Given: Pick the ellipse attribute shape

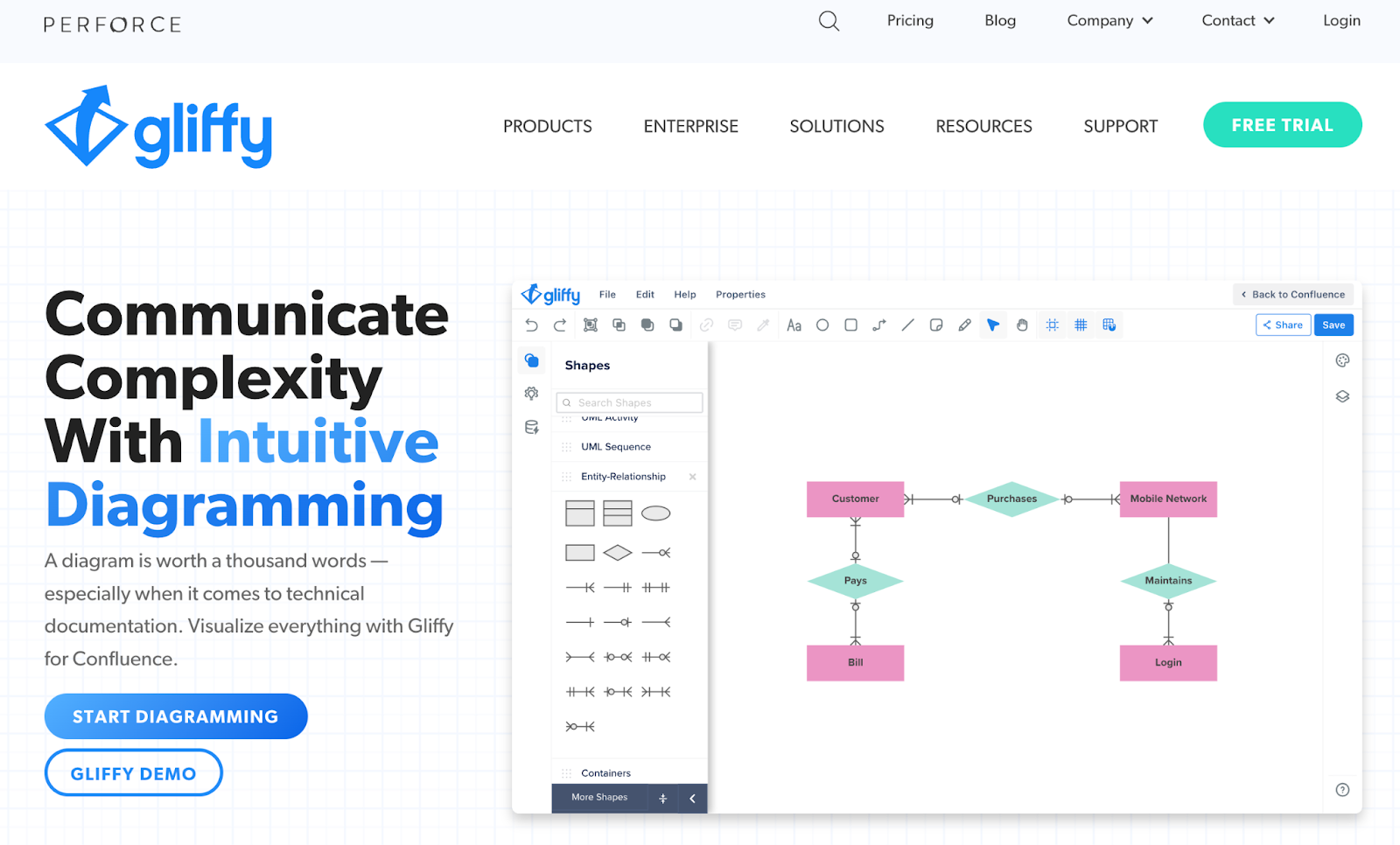Looking at the screenshot, I should 655,513.
